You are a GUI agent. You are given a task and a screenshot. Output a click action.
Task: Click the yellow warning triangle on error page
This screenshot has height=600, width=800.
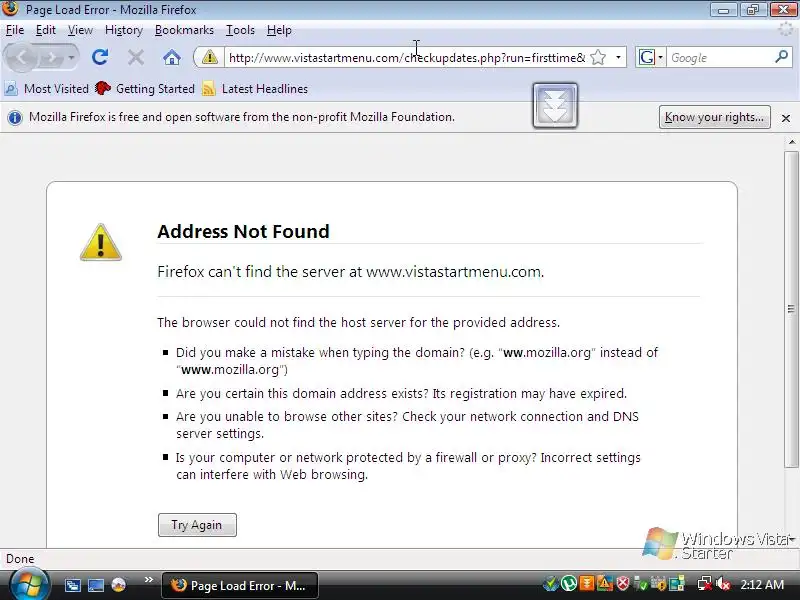(x=101, y=242)
